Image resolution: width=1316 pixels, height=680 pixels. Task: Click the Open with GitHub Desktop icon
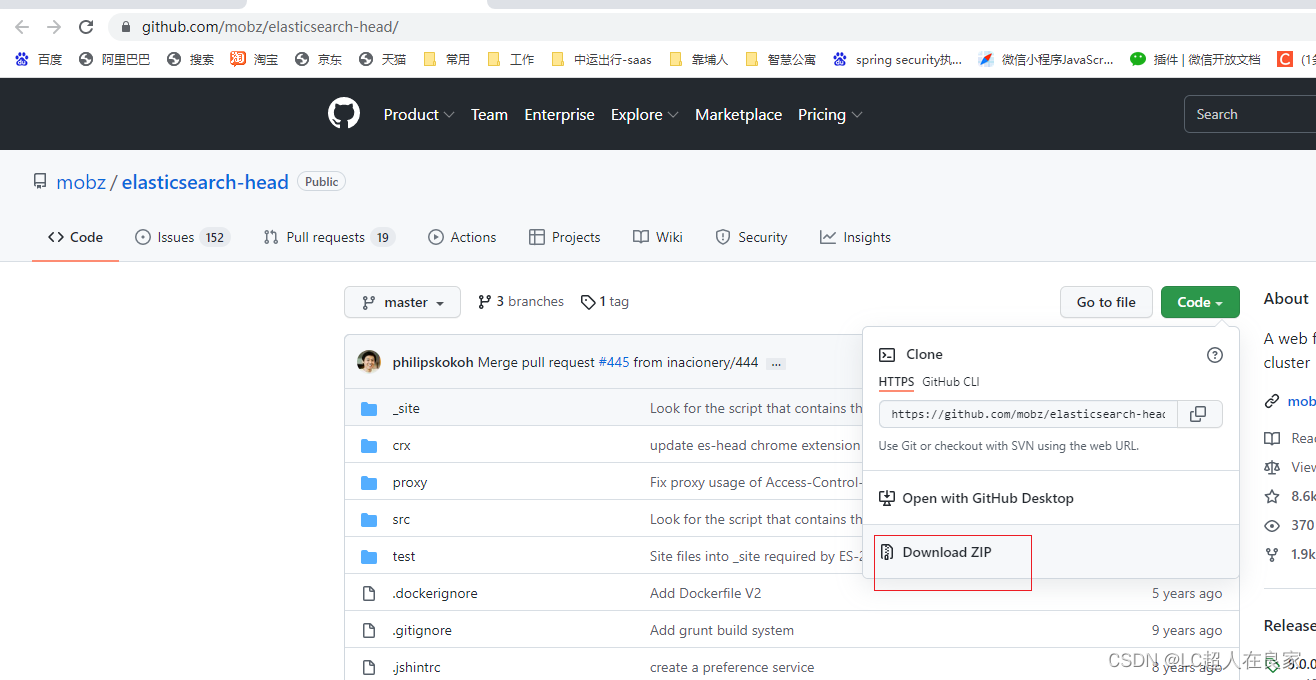click(886, 498)
